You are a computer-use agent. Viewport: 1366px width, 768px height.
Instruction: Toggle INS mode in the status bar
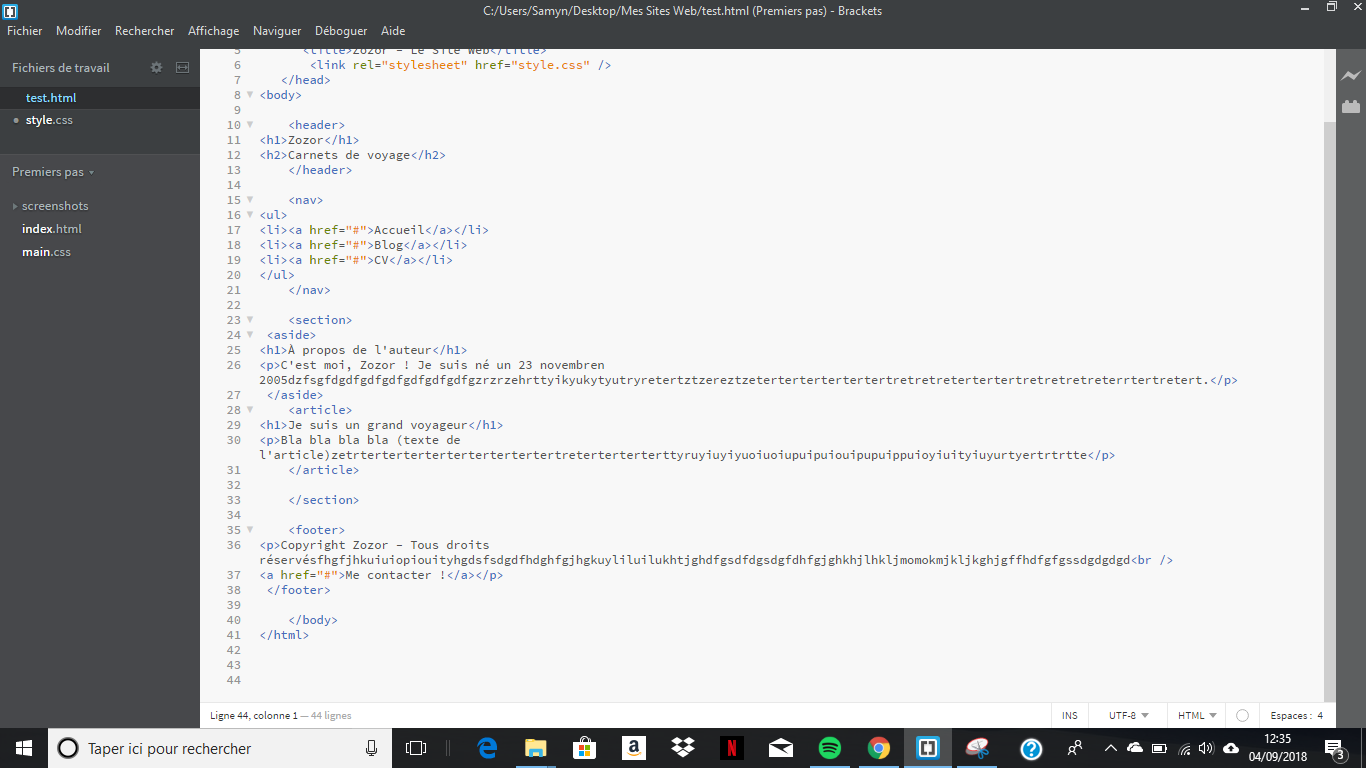(1069, 715)
